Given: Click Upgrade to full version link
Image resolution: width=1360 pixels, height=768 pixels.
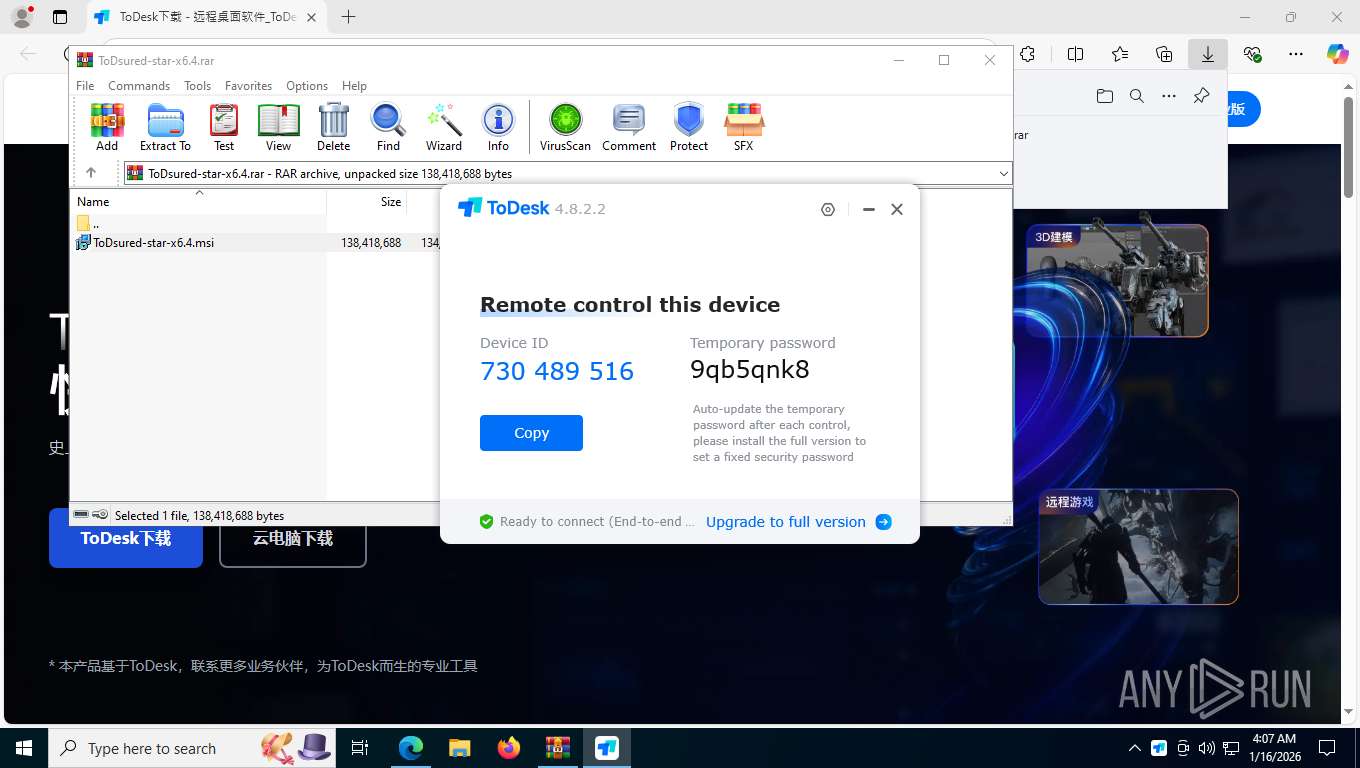Looking at the screenshot, I should 798,522.
